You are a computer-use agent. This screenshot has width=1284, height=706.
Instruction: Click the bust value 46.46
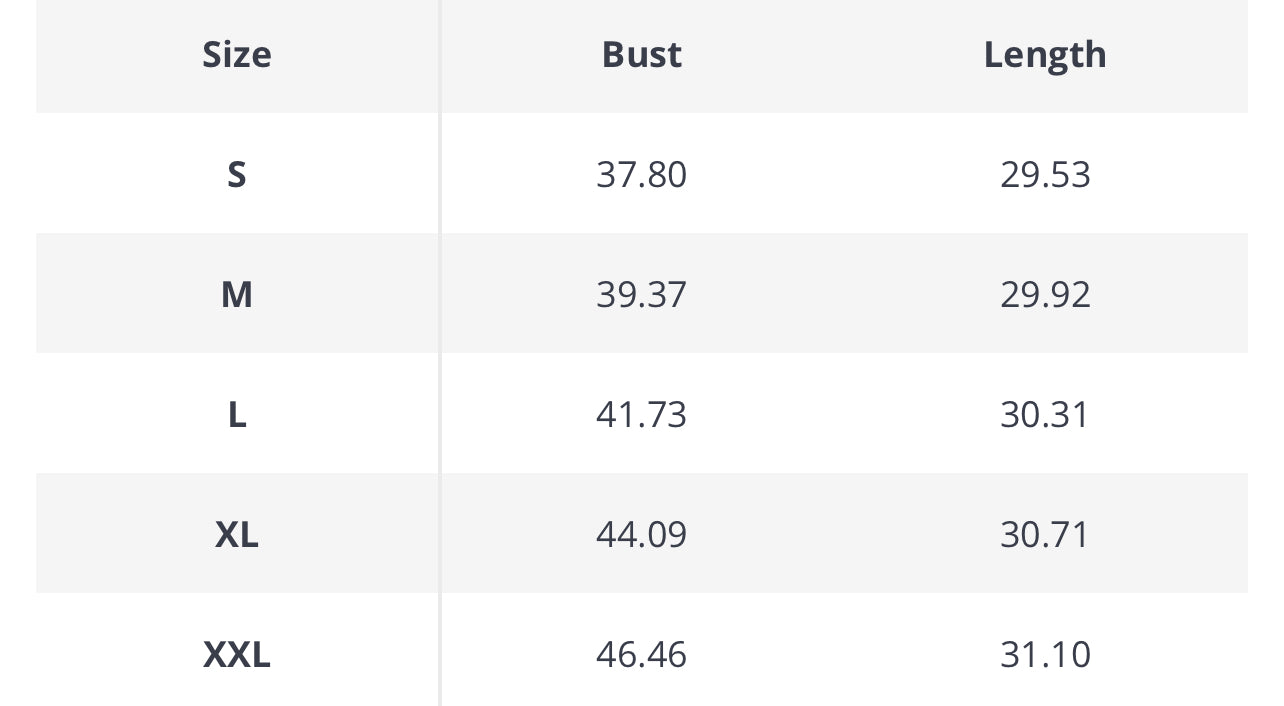(x=641, y=654)
